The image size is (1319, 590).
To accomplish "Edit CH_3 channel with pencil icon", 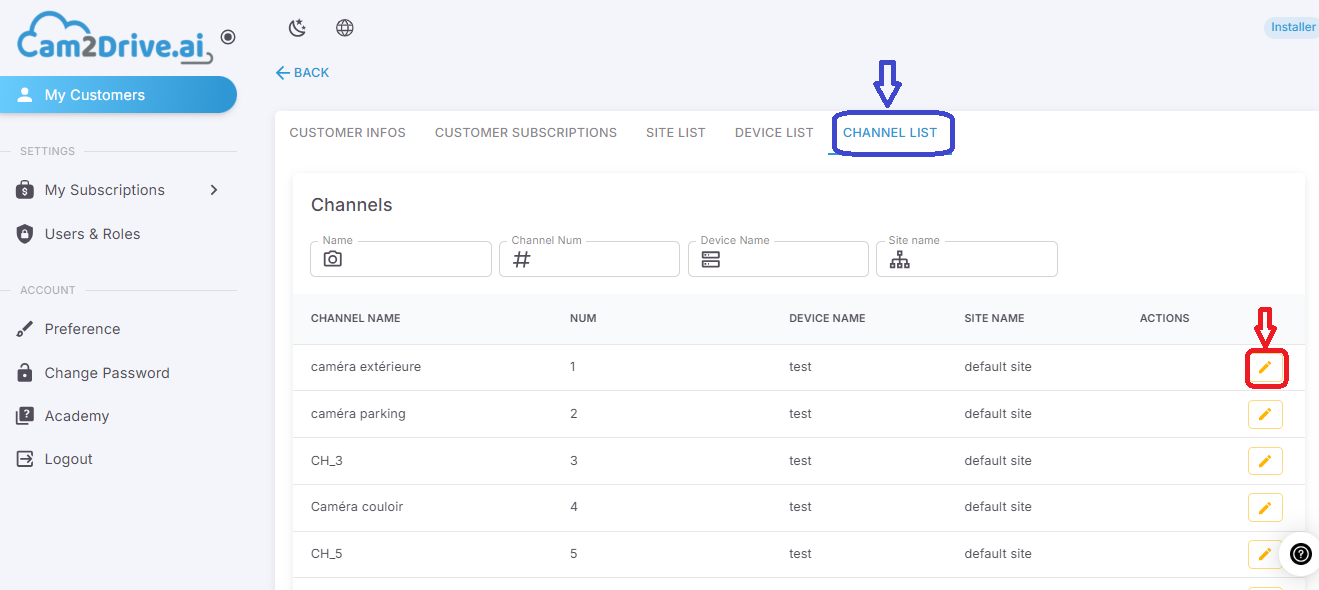I will tap(1265, 461).
